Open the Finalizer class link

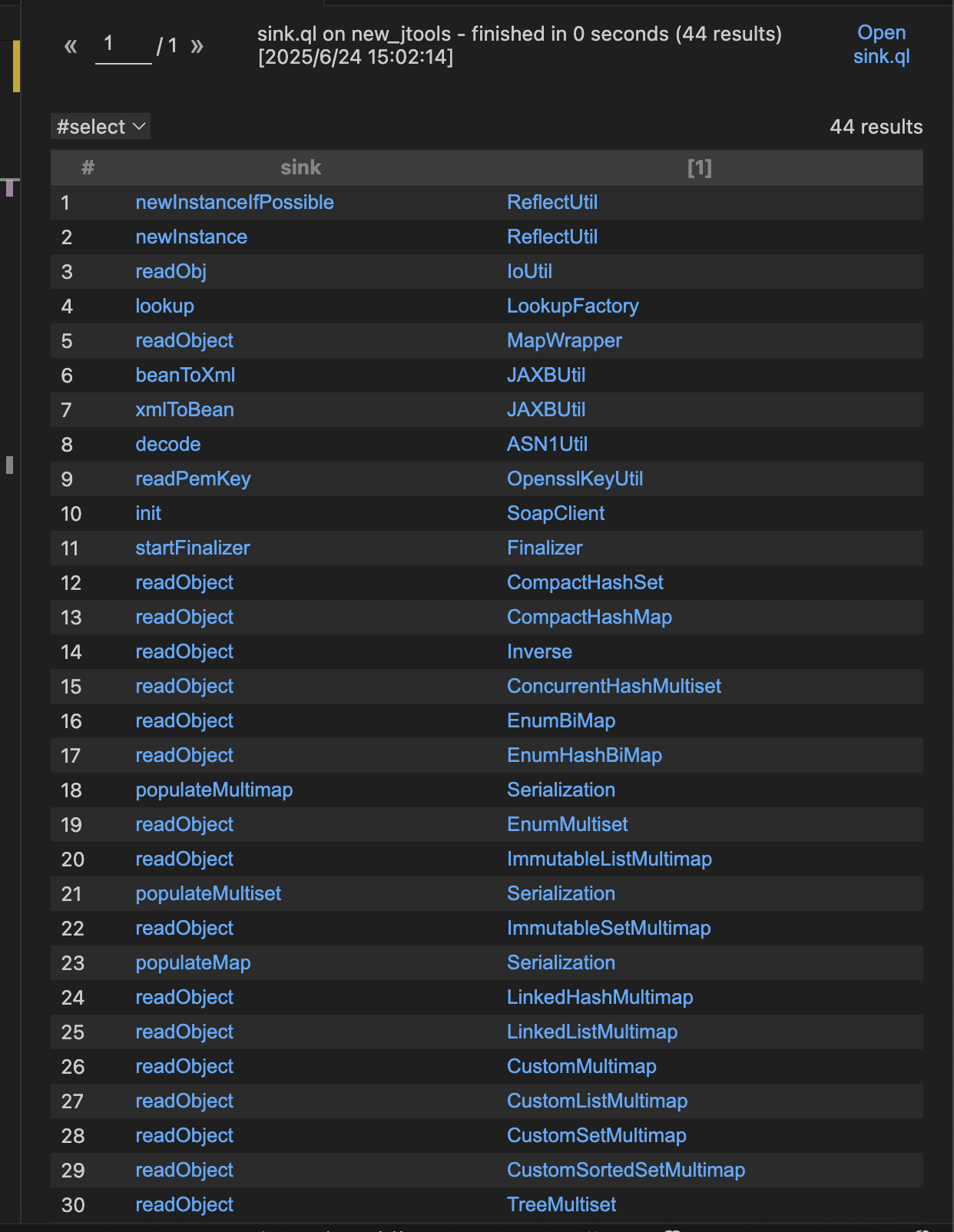point(545,548)
